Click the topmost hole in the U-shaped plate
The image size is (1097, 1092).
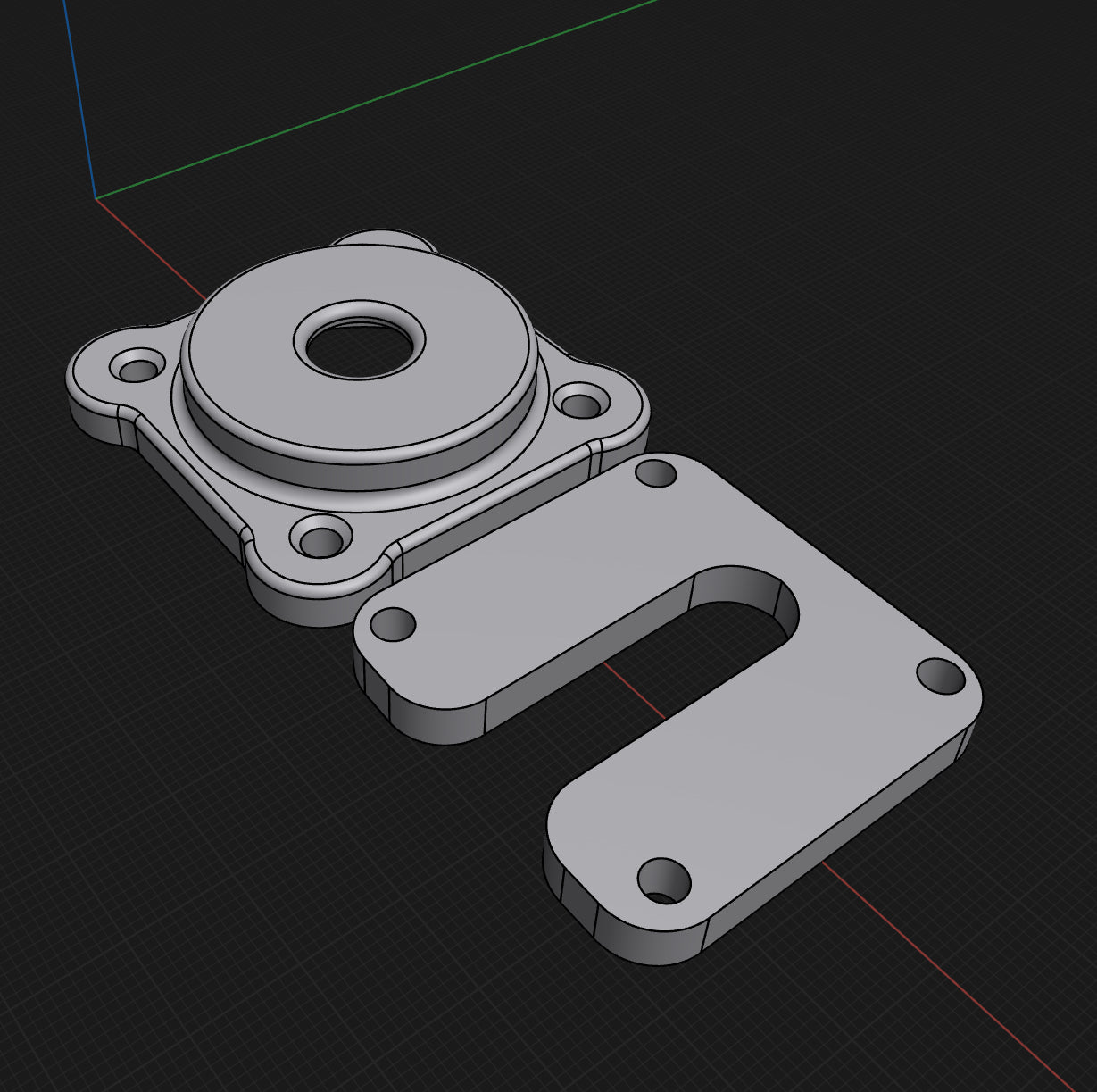656,472
